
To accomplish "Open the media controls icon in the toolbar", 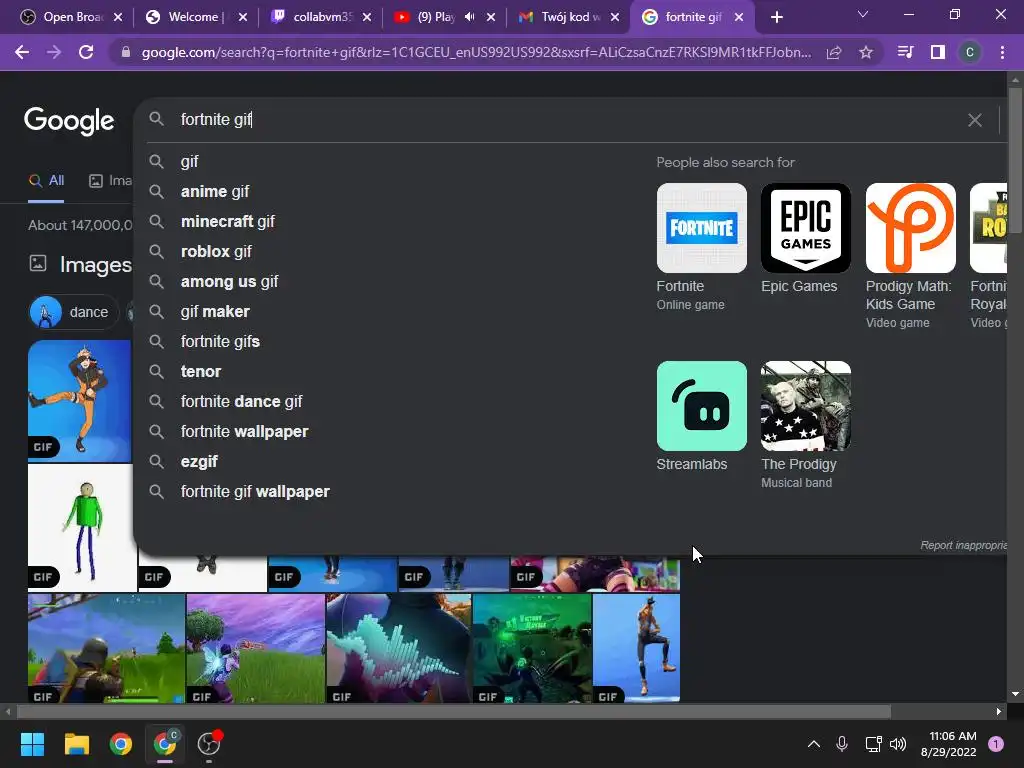I will [x=905, y=52].
